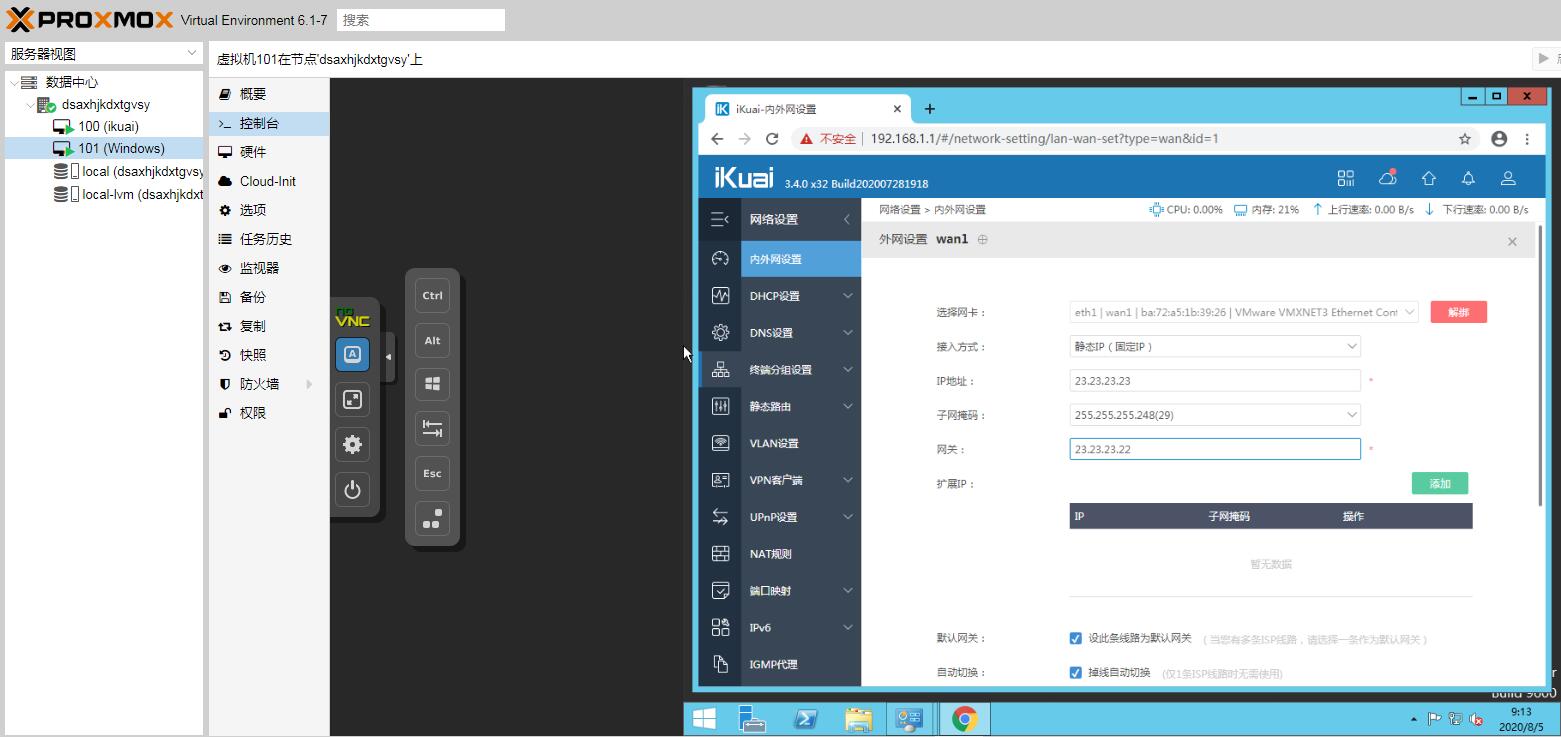Open Proxmox 硬件 tab
The image size is (1561, 737).
point(268,152)
